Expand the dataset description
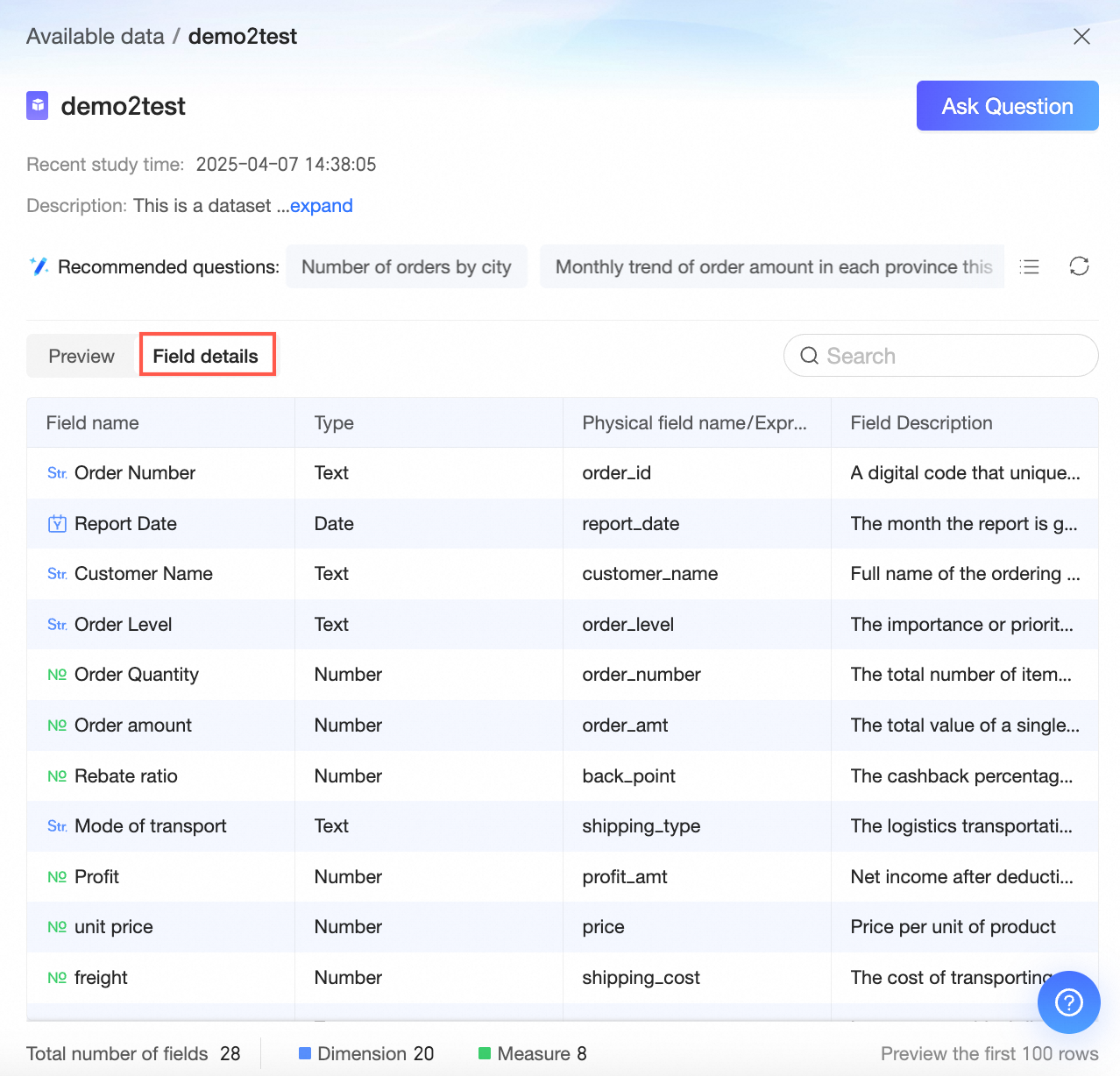The width and height of the screenshot is (1120, 1076). coord(322,206)
